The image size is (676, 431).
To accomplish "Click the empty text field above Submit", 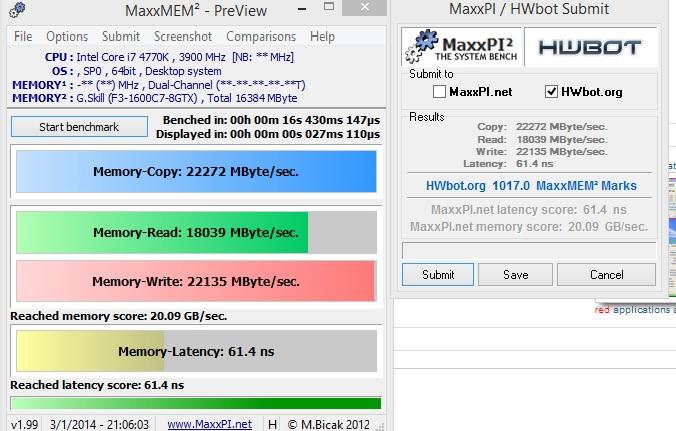I will click(529, 250).
